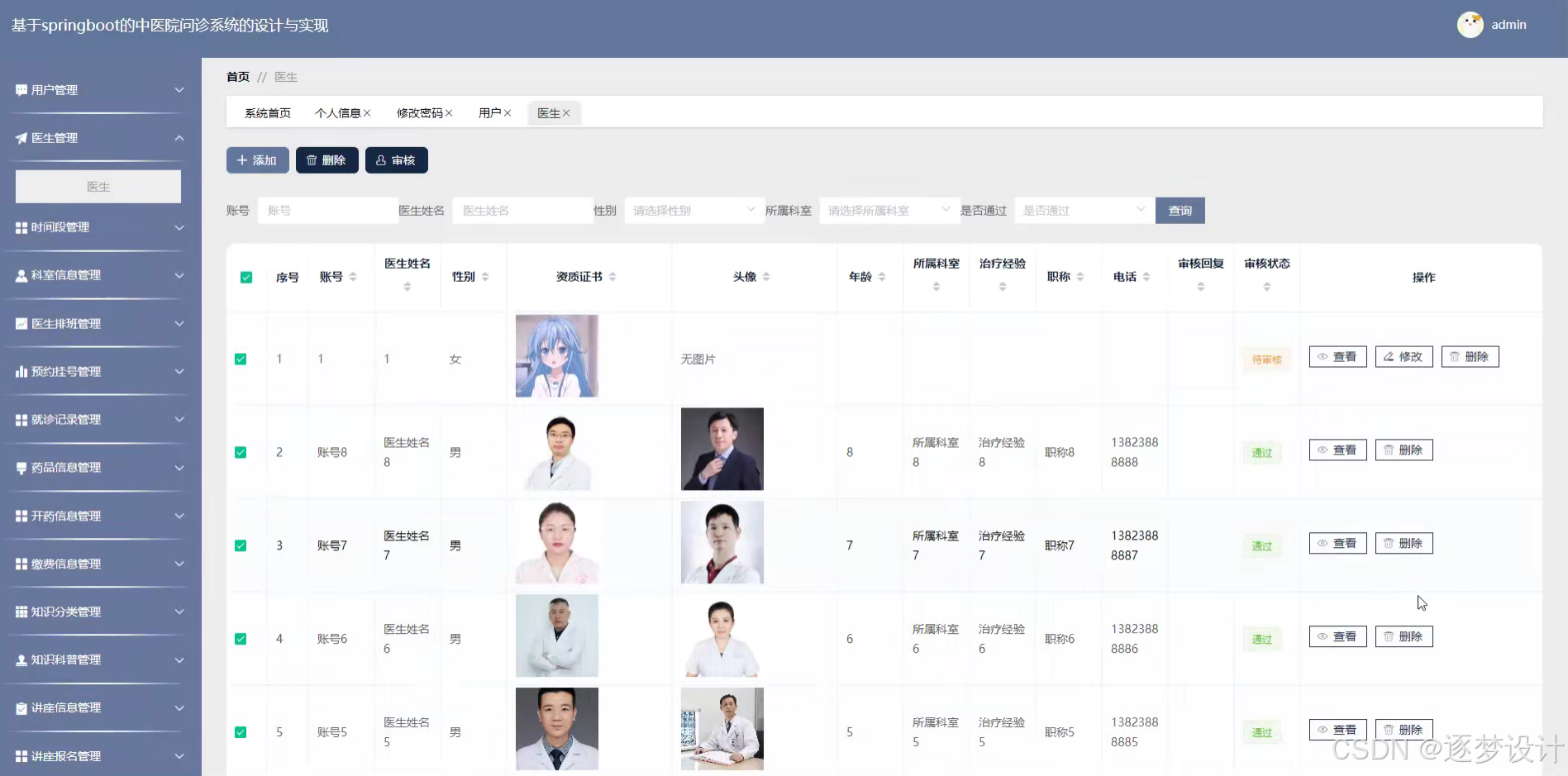Click the 时间段管理 grid icon
Image resolution: width=1568 pixels, height=776 pixels.
click(x=21, y=227)
